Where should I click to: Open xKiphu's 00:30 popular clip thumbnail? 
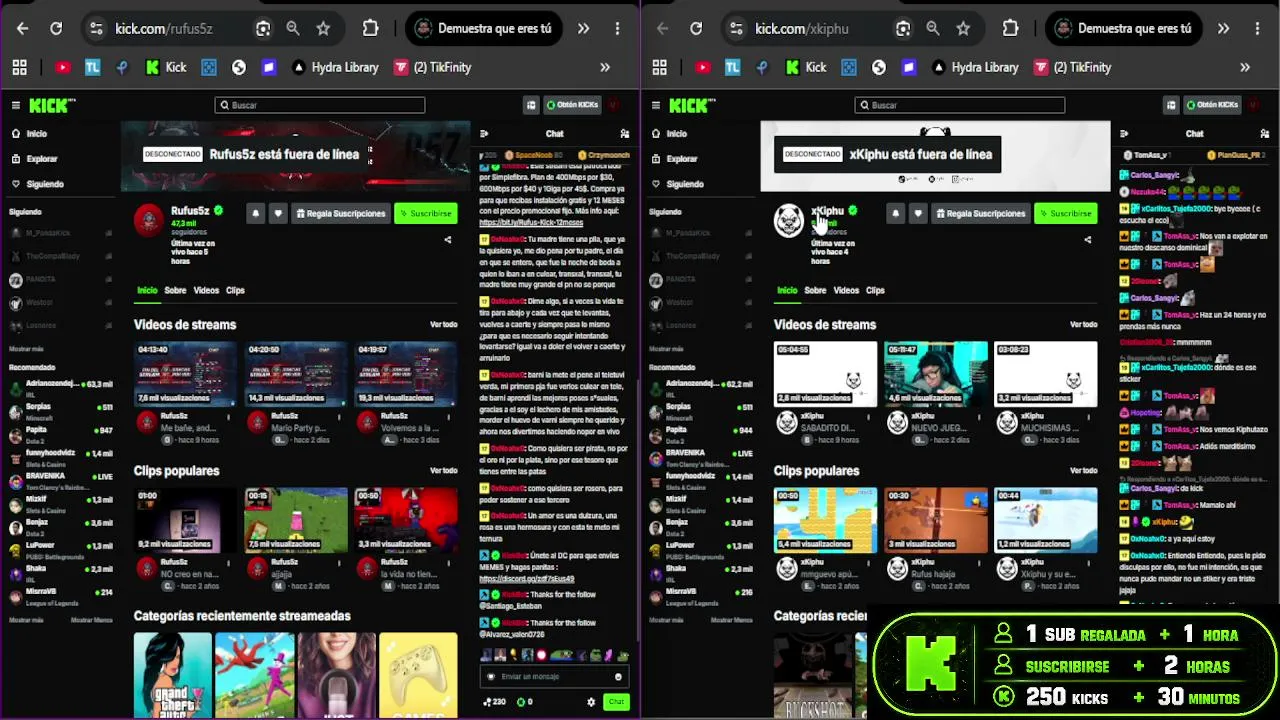(x=935, y=520)
